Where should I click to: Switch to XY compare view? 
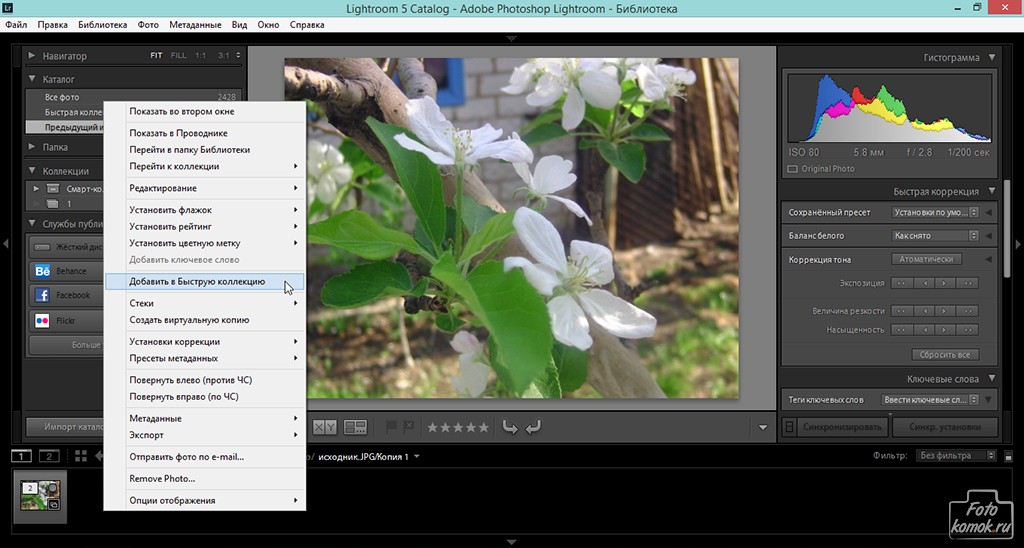[x=325, y=427]
